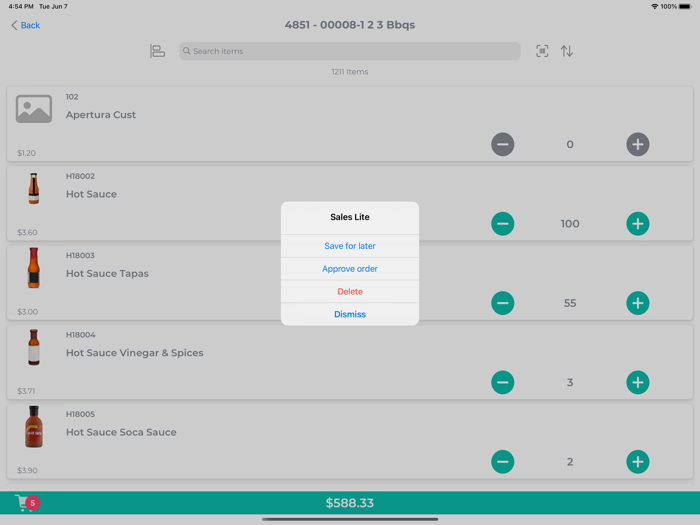Screen dimensions: 700x525
Task: Decrease quantity for Apertura Cust
Action: coord(503,144)
